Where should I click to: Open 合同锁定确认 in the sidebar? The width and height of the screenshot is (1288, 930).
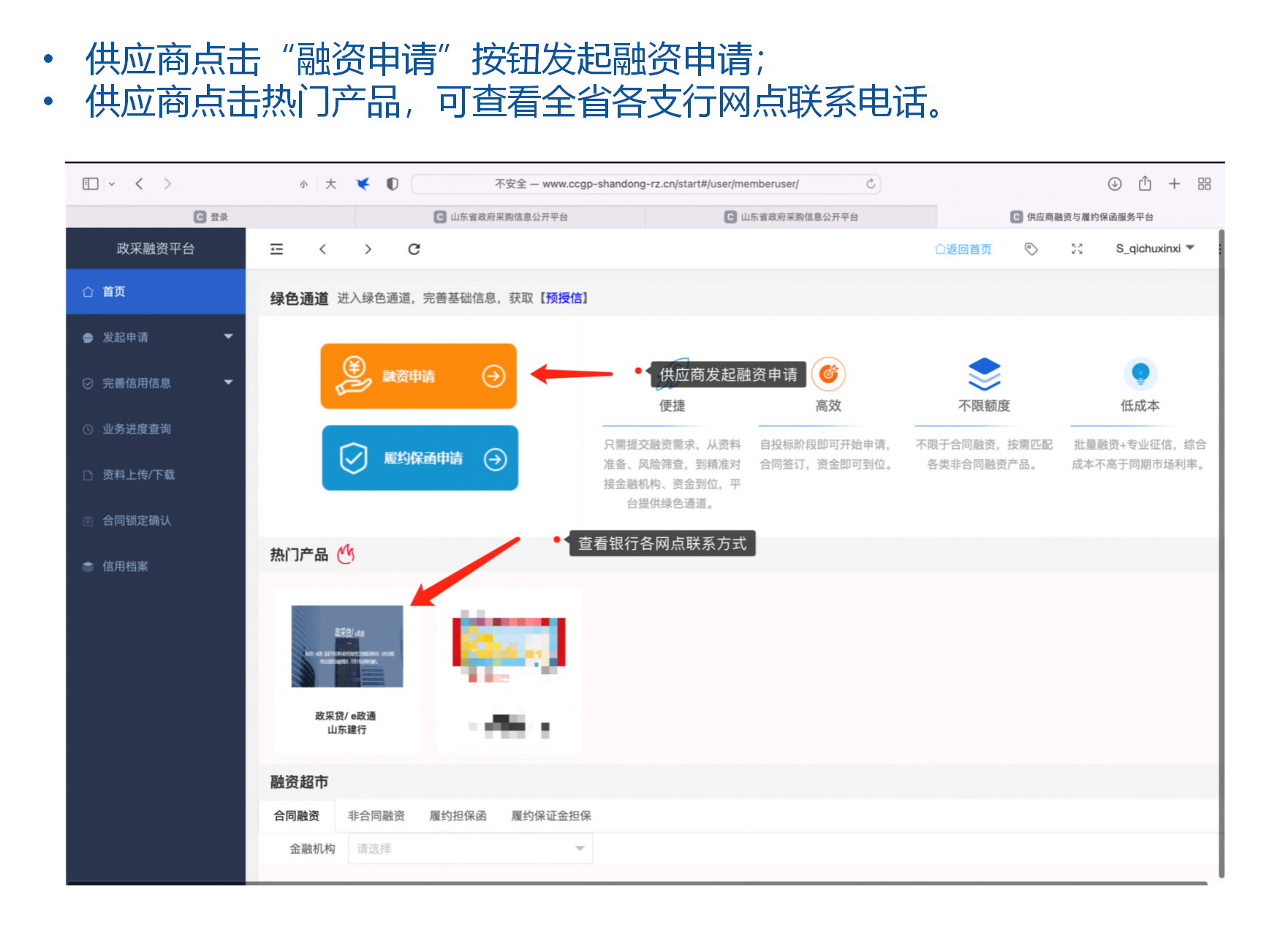click(x=156, y=521)
